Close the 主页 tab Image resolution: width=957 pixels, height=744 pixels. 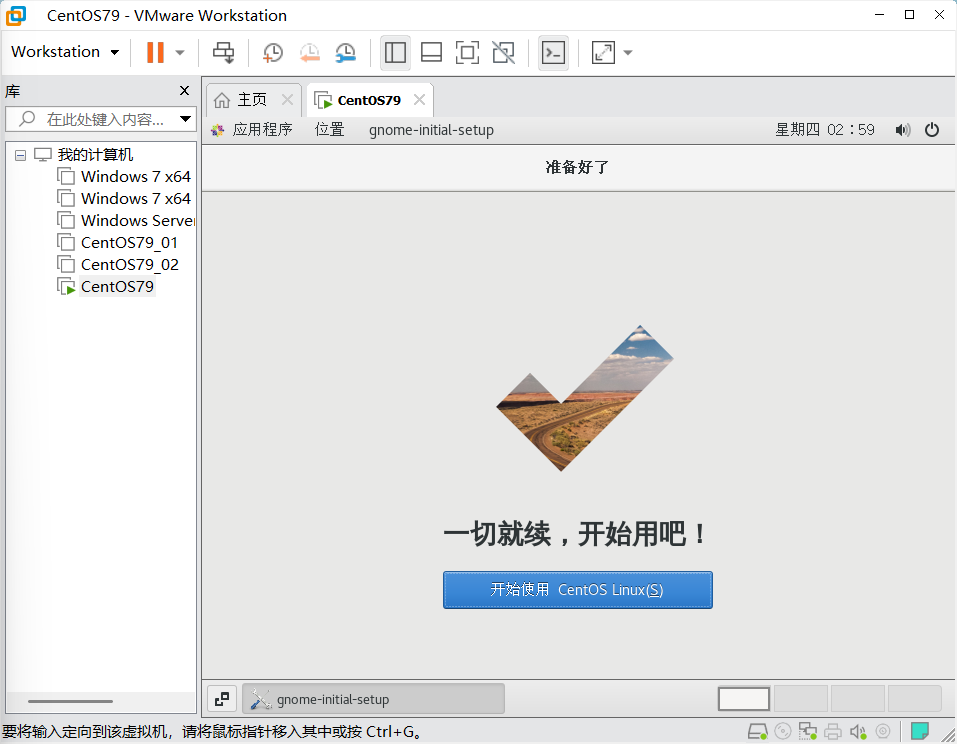(x=287, y=99)
